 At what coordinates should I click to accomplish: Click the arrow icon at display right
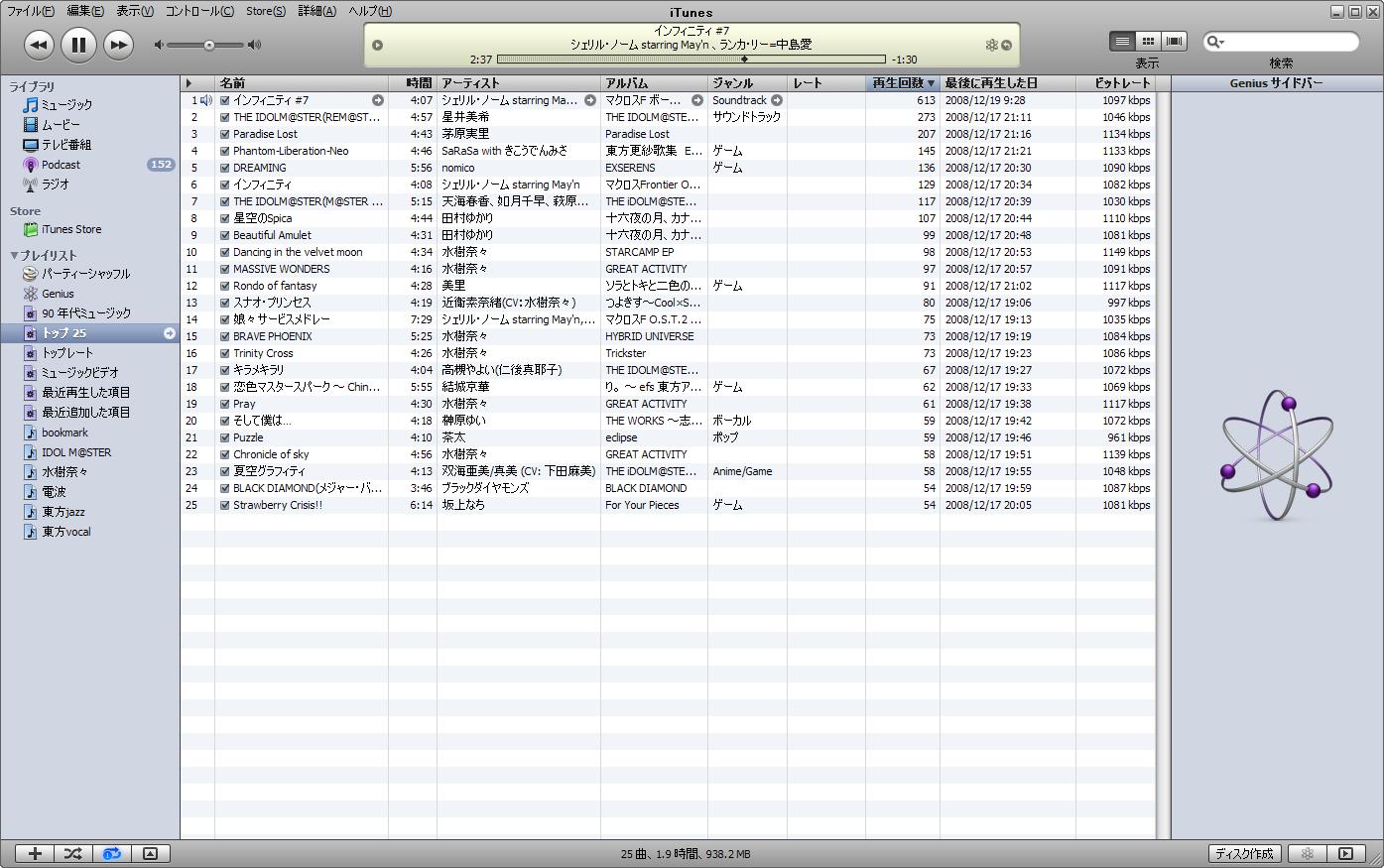click(1006, 45)
